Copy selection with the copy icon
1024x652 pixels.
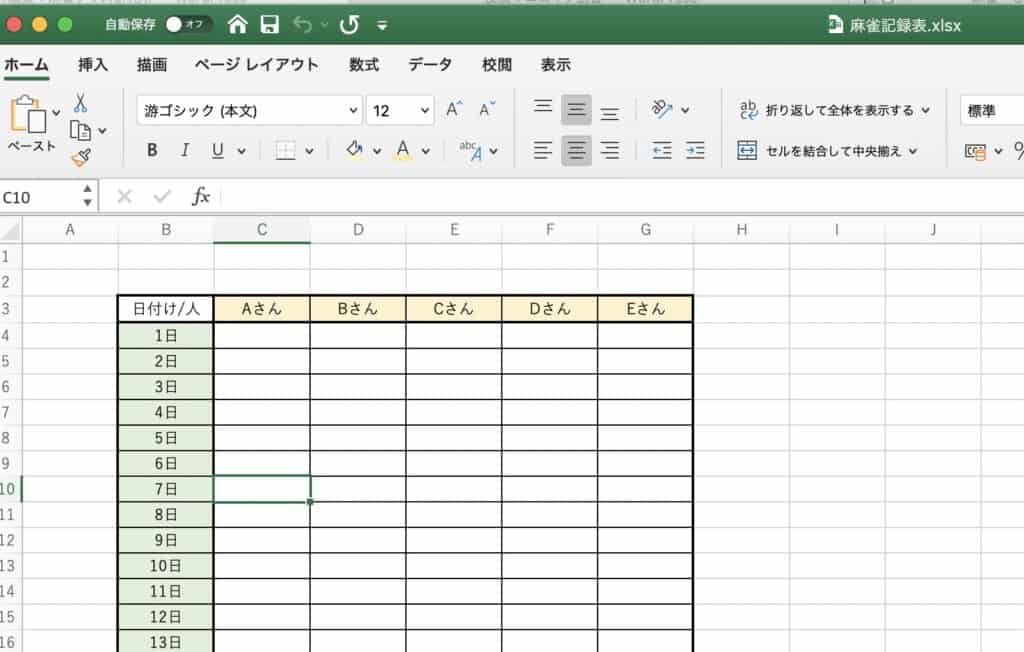click(80, 131)
